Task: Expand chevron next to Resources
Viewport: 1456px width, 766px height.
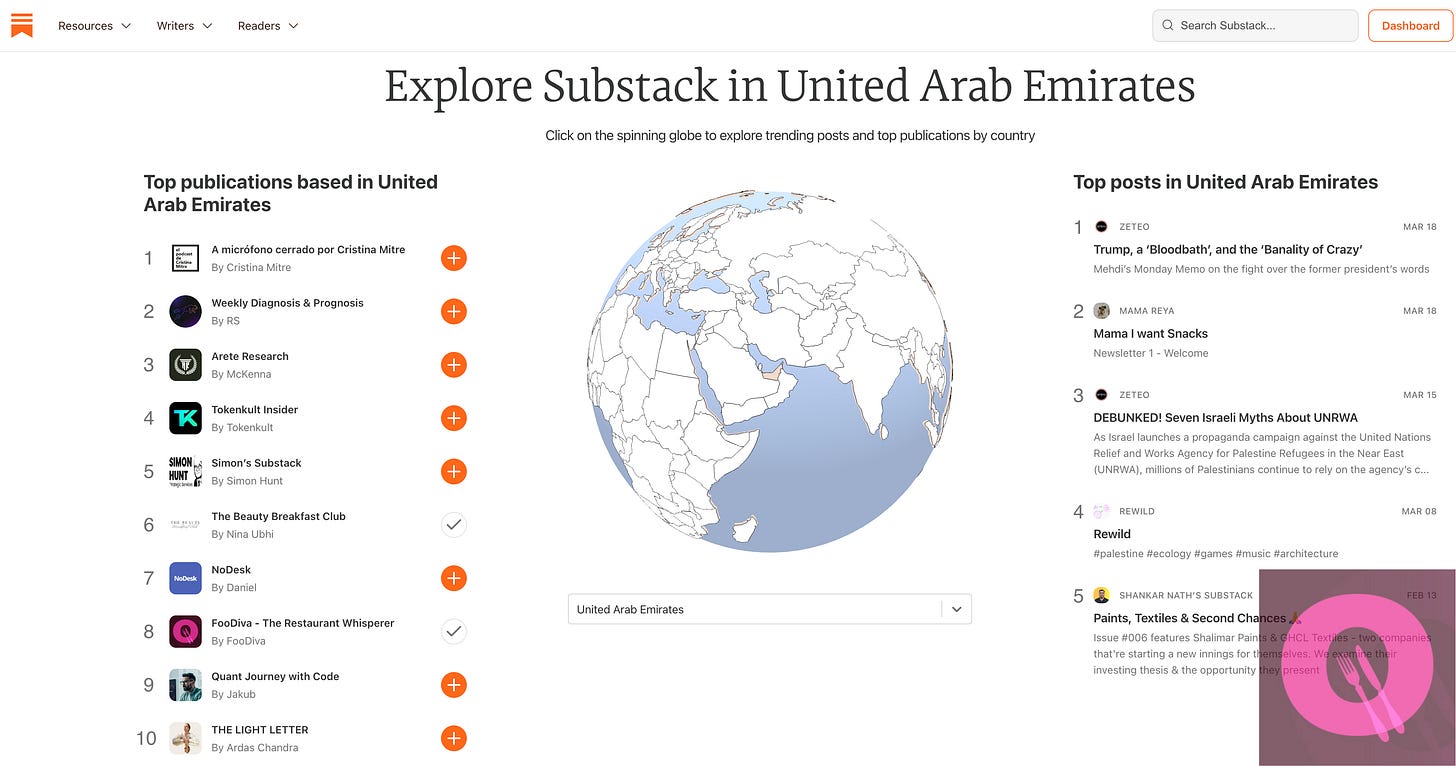Action: click(126, 26)
